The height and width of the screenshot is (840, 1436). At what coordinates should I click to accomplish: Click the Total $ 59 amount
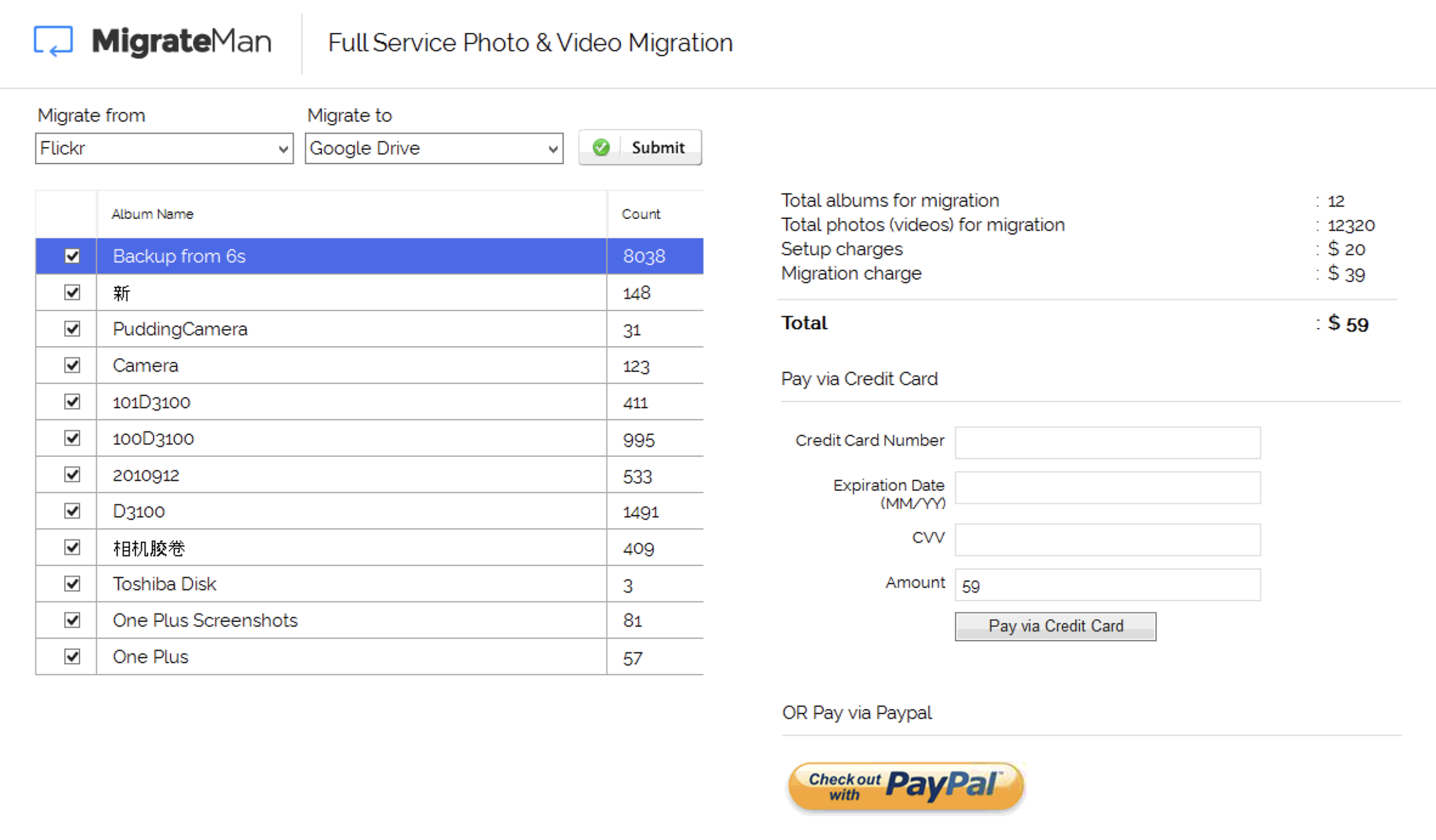point(1348,324)
